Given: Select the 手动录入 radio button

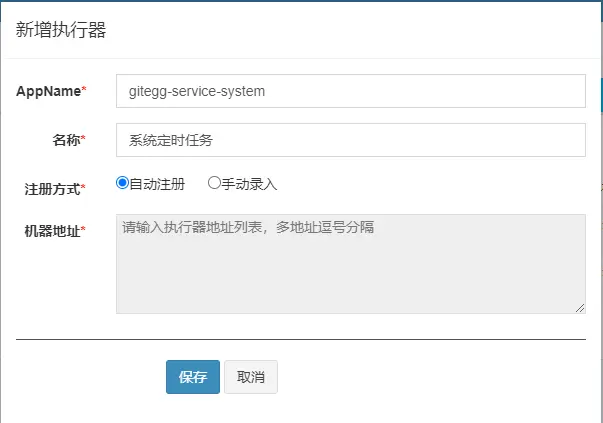Looking at the screenshot, I should tap(214, 183).
